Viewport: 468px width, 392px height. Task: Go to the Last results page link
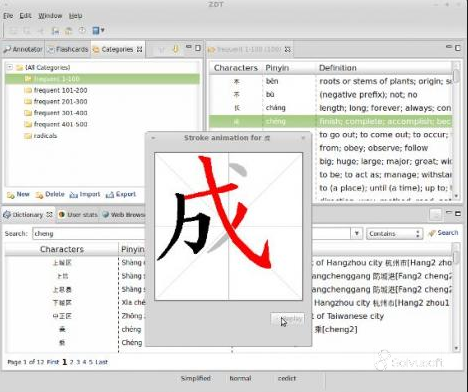point(101,362)
